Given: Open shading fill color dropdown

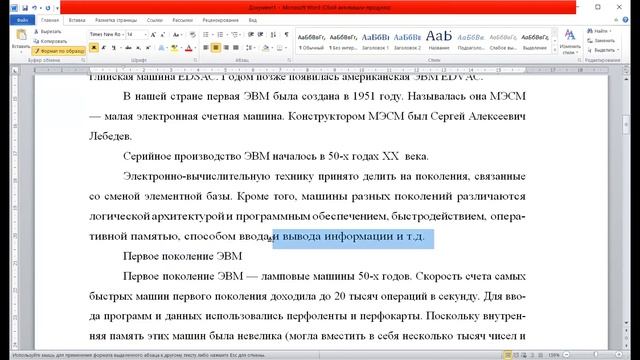Looking at the screenshot, I should [272, 48].
